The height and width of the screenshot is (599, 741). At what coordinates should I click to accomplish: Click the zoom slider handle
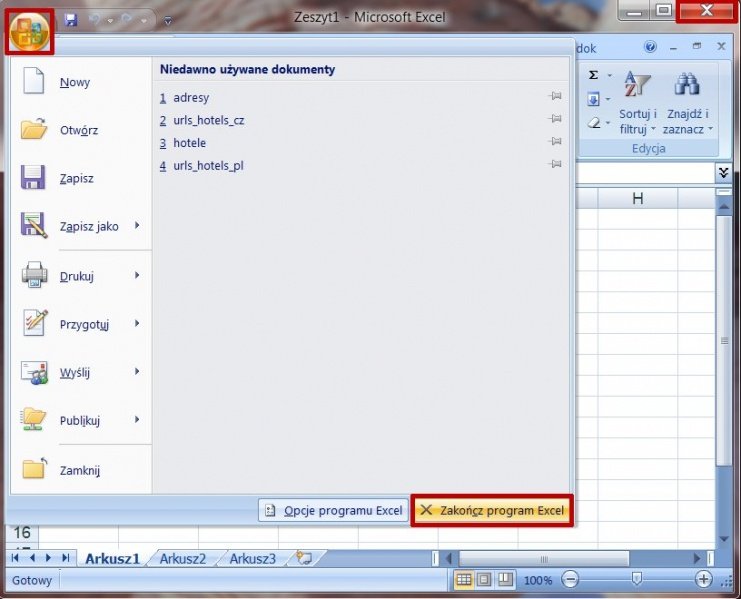tap(637, 580)
